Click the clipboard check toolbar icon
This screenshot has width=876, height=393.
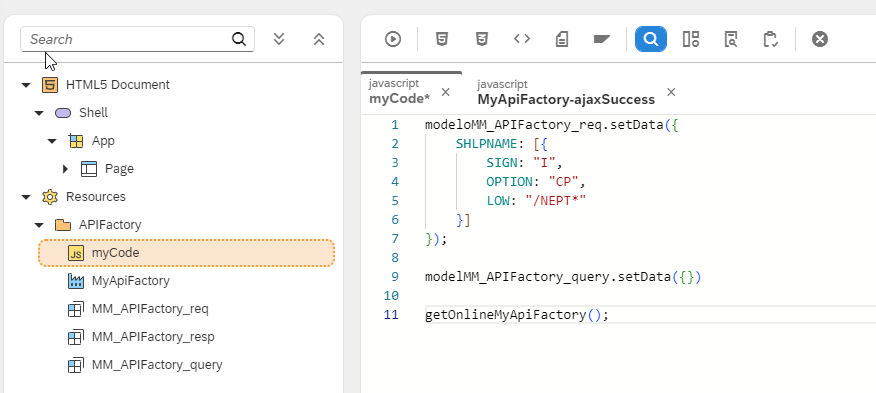[x=770, y=39]
